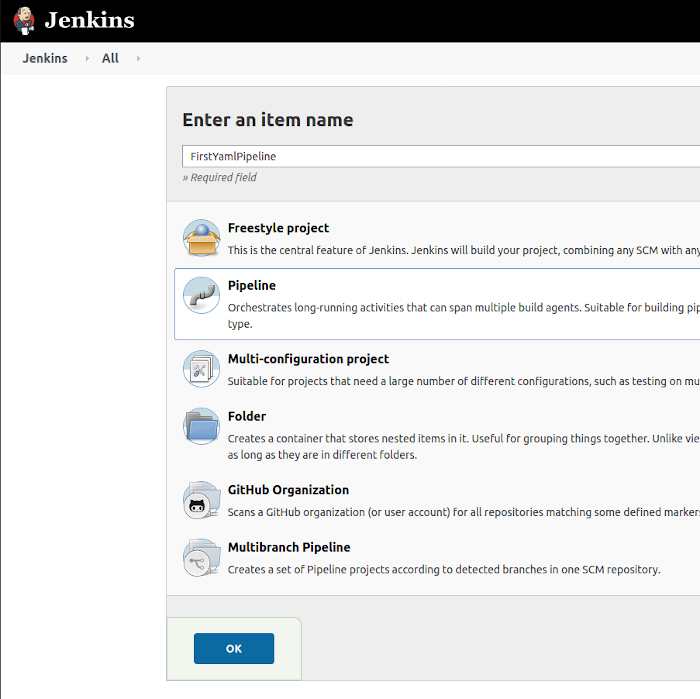Click the Jenkins butler logo icon
Viewport: 700px width, 699px height.
(24, 21)
